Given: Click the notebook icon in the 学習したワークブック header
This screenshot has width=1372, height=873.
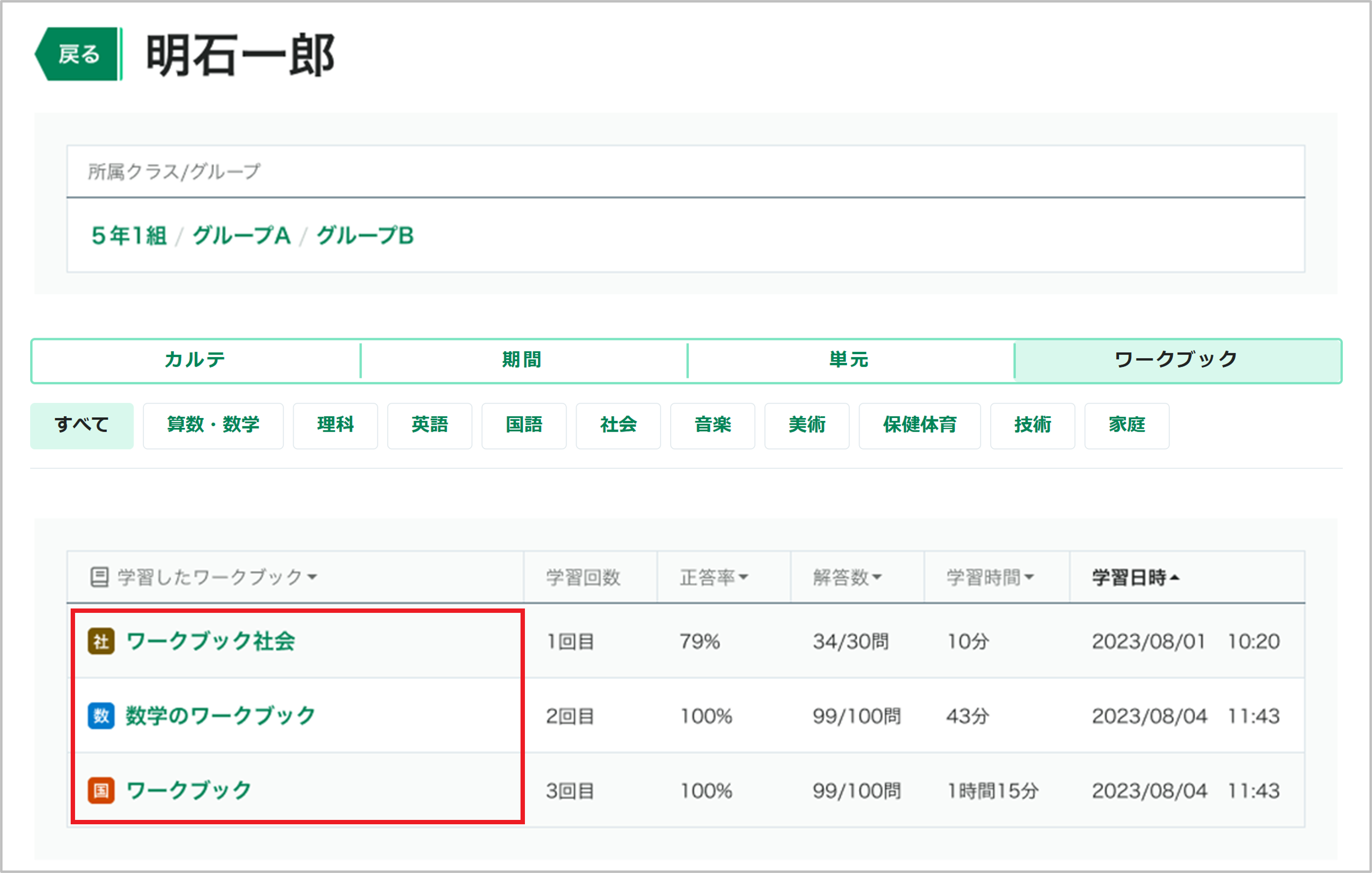Looking at the screenshot, I should [x=99, y=577].
